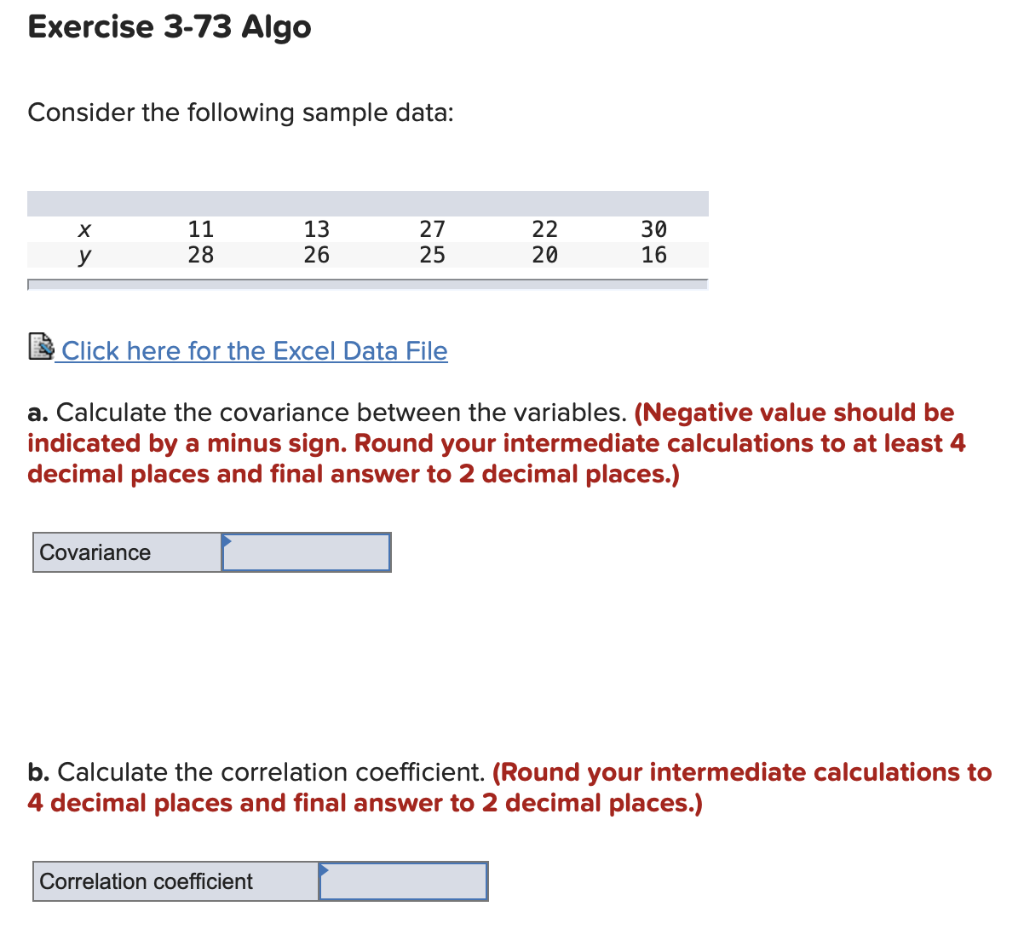Click the Covariance answer input field
The width and height of the screenshot is (1024, 941).
(x=305, y=552)
